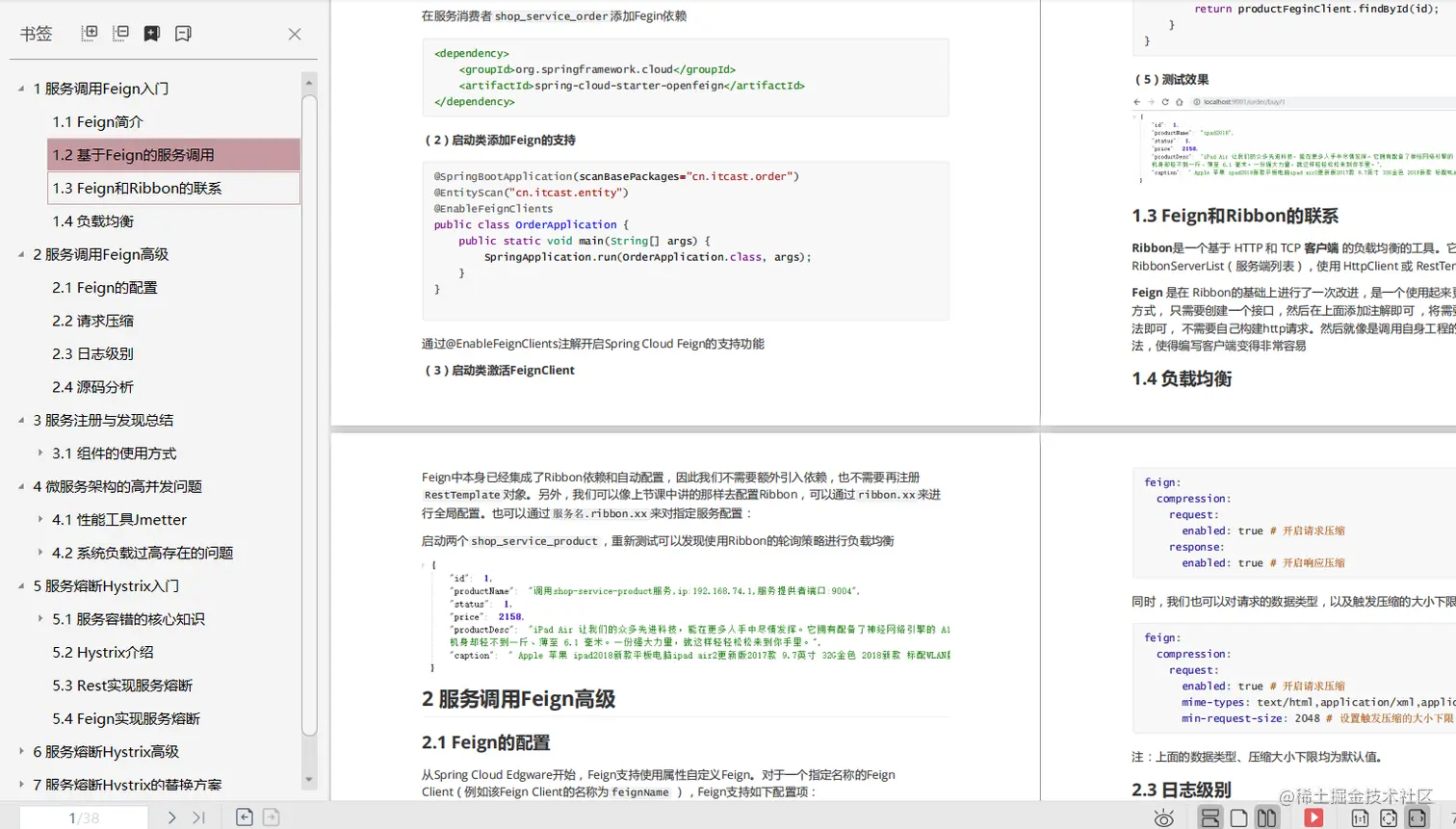
Task: Click heading '1.4 负载均衡' in right page
Action: (x=1182, y=378)
